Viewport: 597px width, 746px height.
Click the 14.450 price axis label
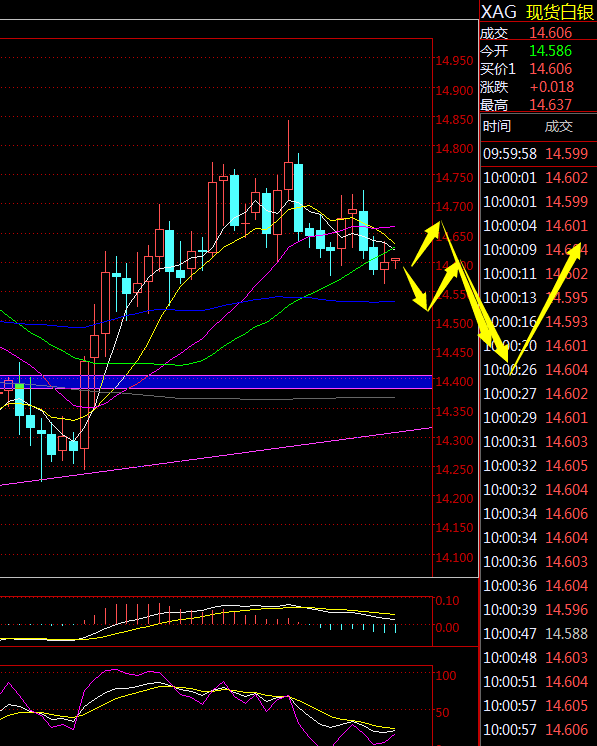[x=454, y=353]
